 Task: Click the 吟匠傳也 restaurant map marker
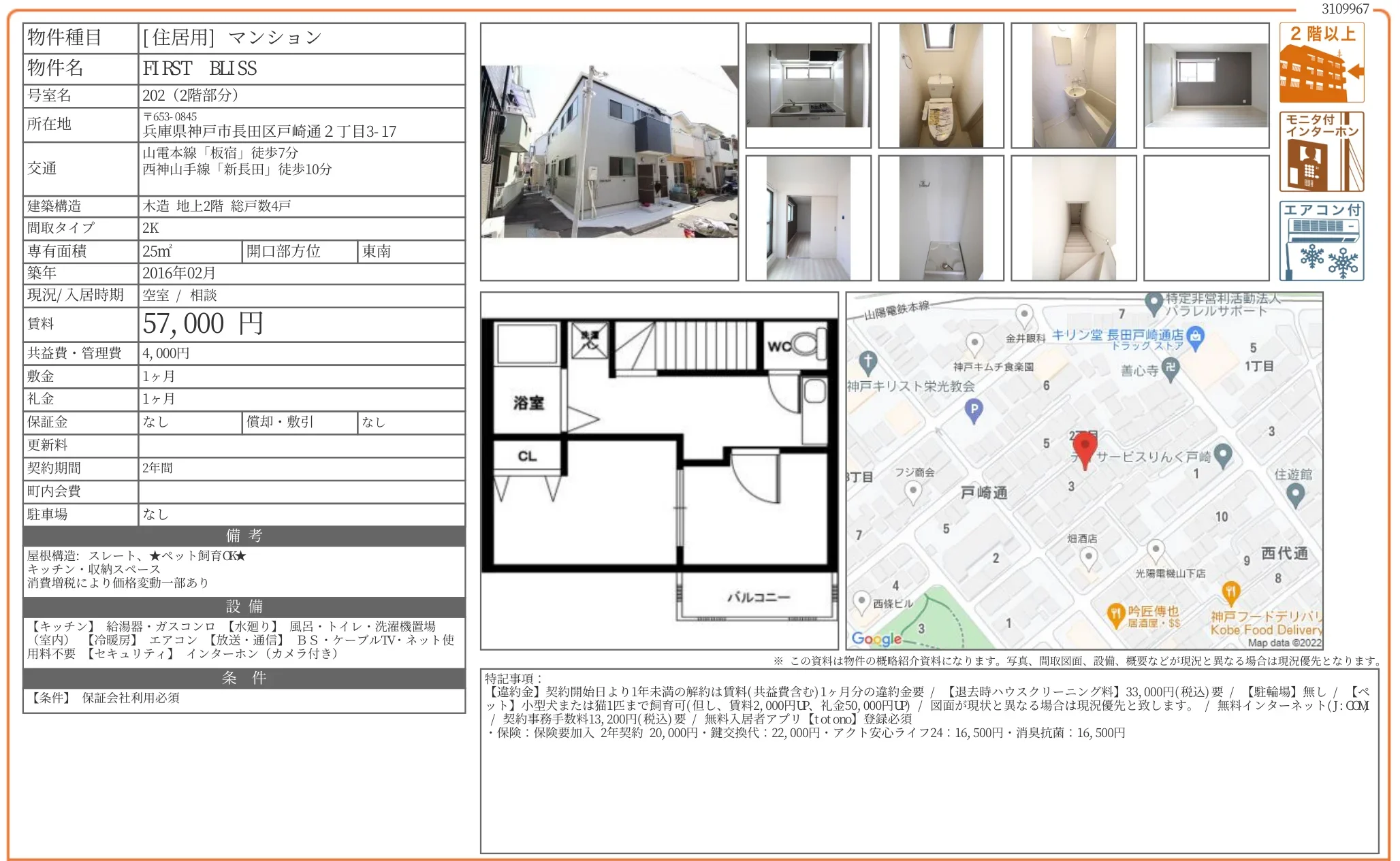[x=1115, y=614]
